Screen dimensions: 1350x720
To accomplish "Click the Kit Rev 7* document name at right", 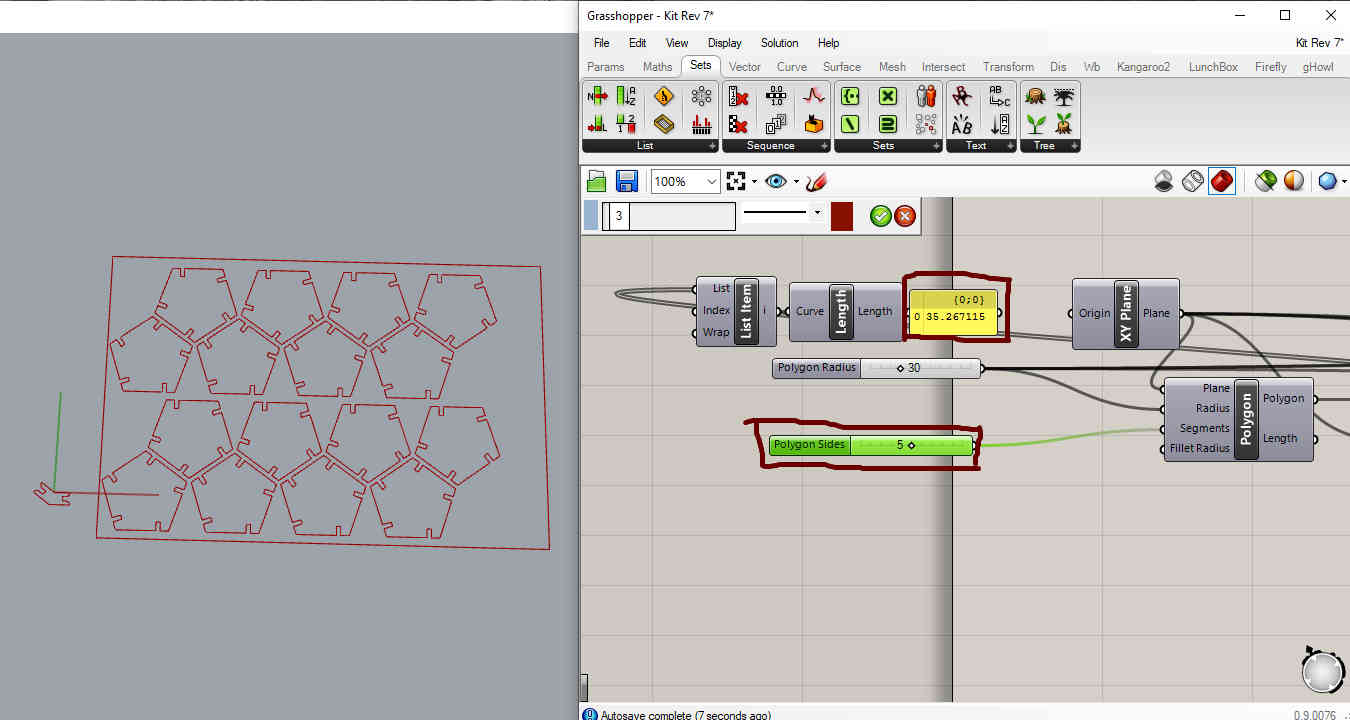I will point(1319,43).
